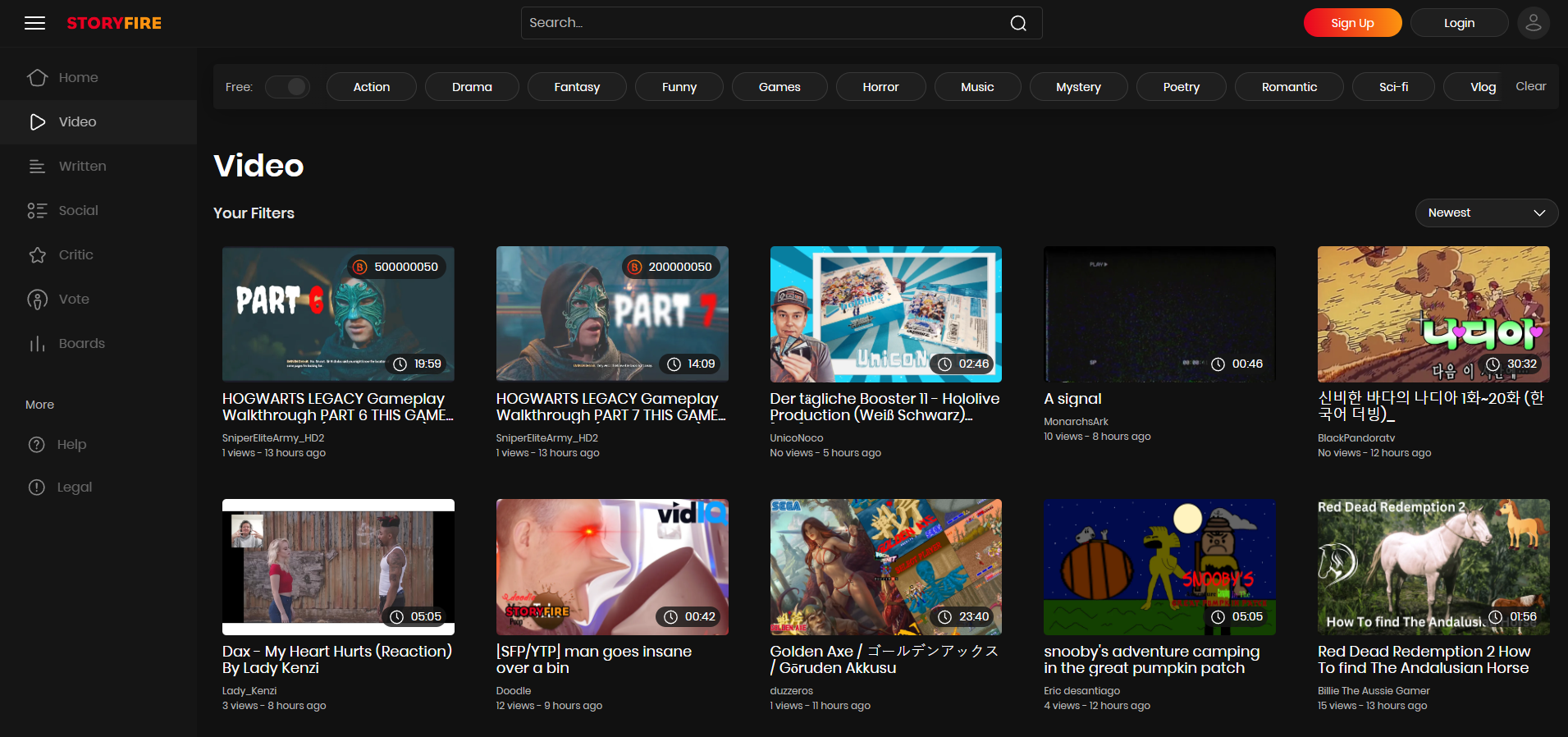Open the Korean Nadia video thumbnail
This screenshot has height=737, width=1568.
click(1433, 314)
